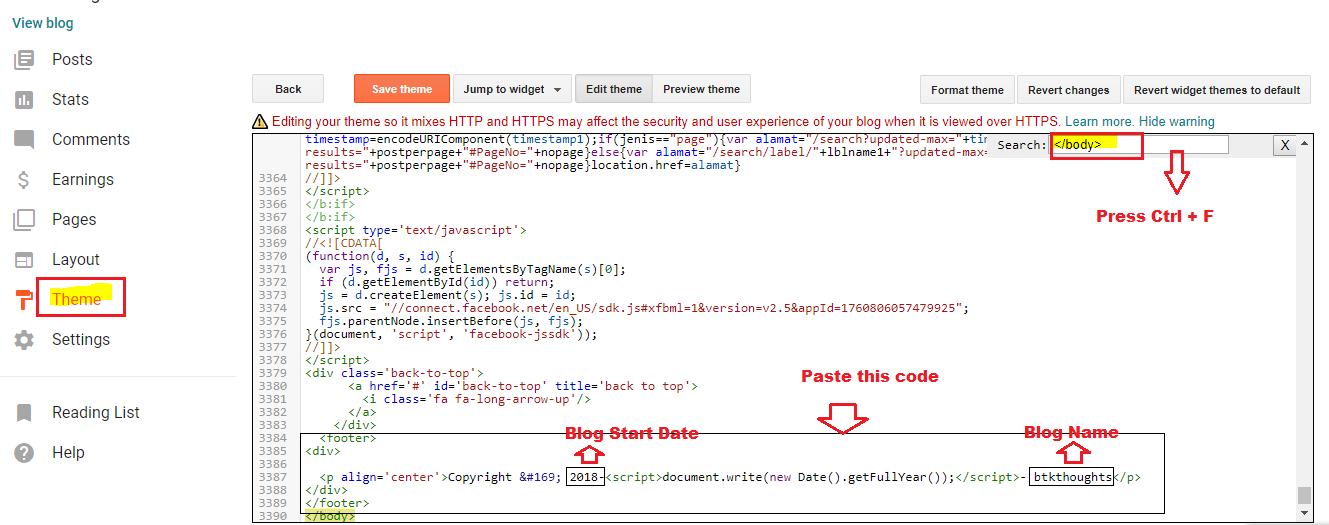
Task: Switch to Edit theme tab
Action: pos(614,89)
